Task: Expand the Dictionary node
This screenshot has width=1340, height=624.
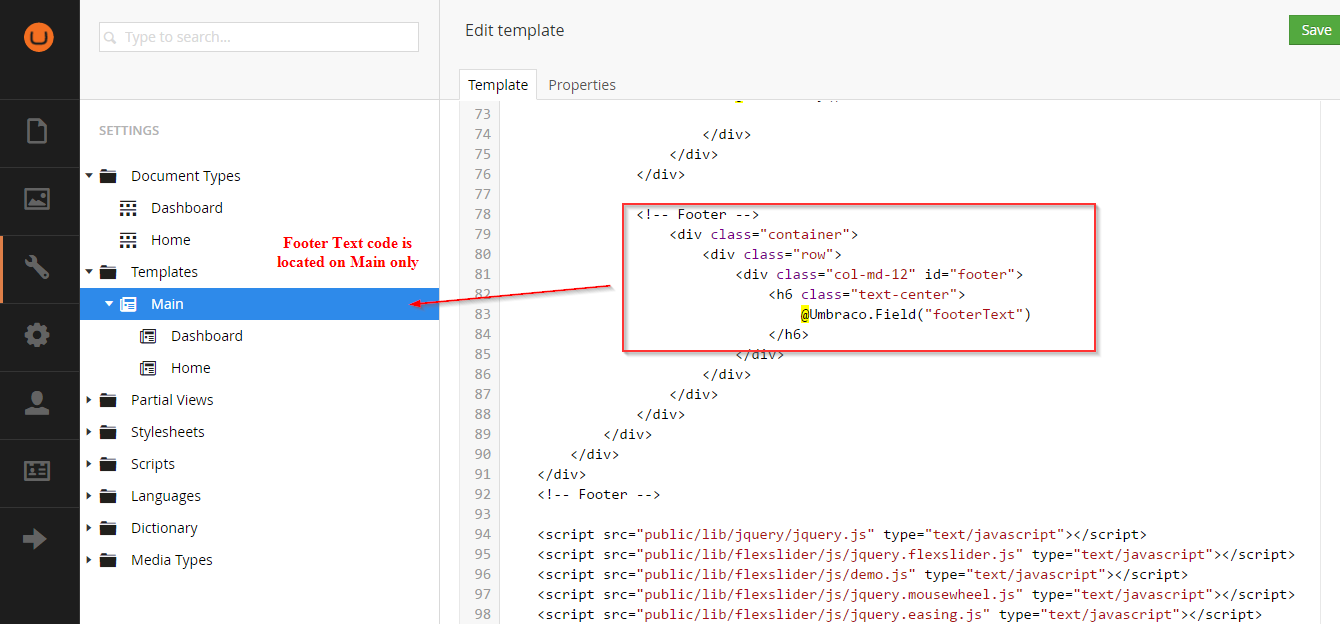Action: click(x=89, y=528)
